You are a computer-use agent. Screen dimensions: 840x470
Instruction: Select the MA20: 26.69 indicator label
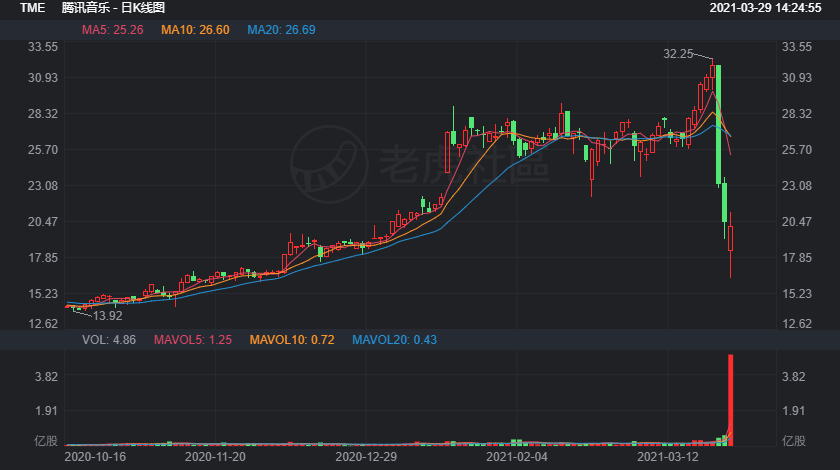point(281,30)
